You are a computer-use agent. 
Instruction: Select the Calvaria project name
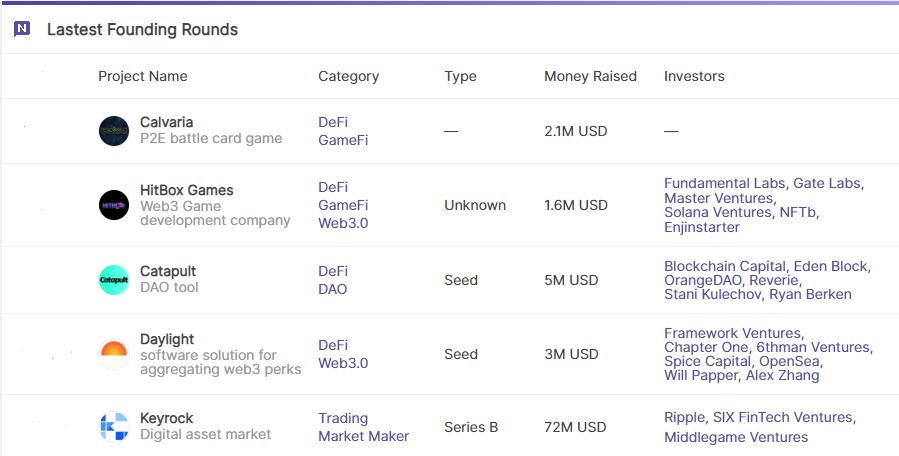coord(166,122)
